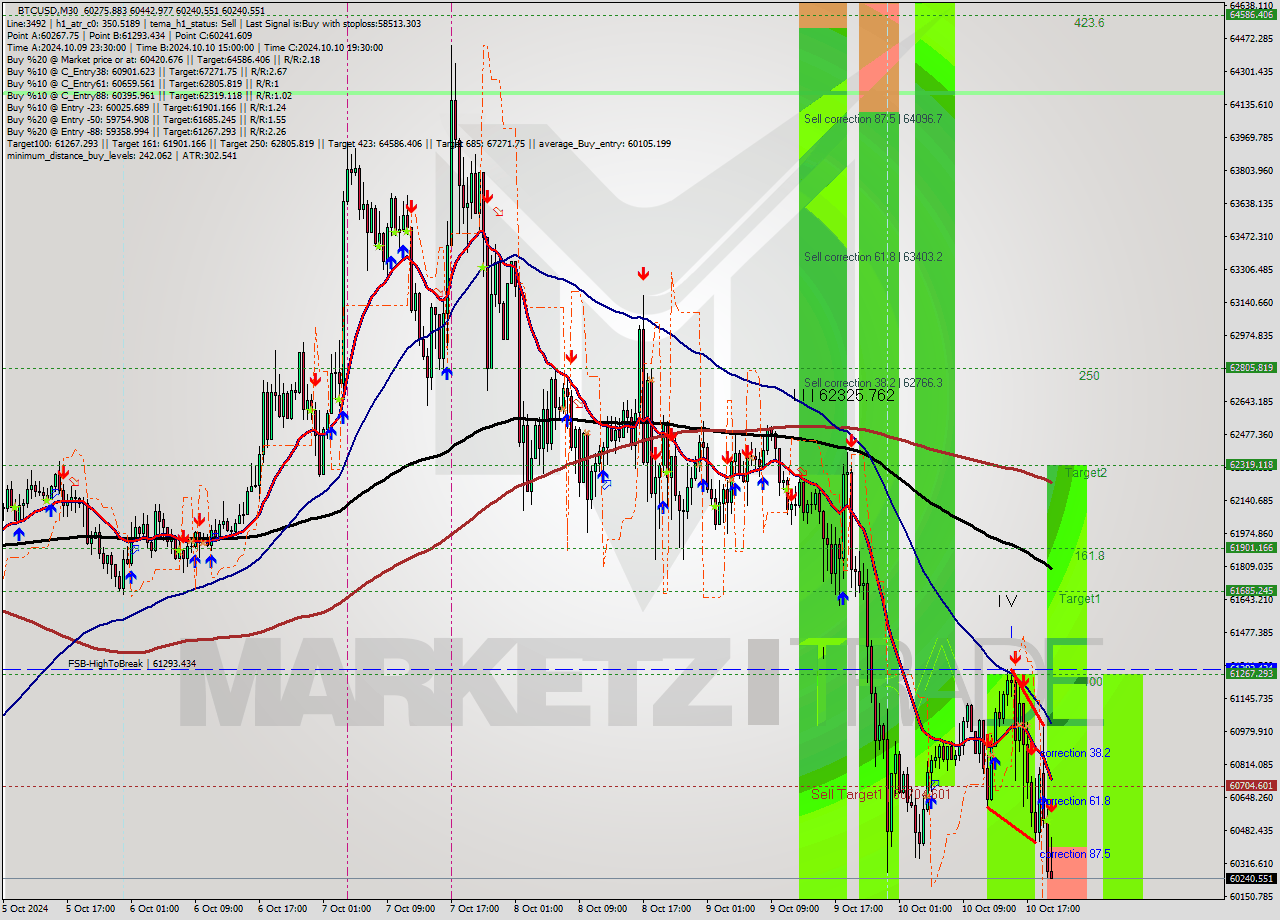Click the blue 'correction 61.8' label
Image resolution: width=1280 pixels, height=920 pixels.
click(1075, 801)
